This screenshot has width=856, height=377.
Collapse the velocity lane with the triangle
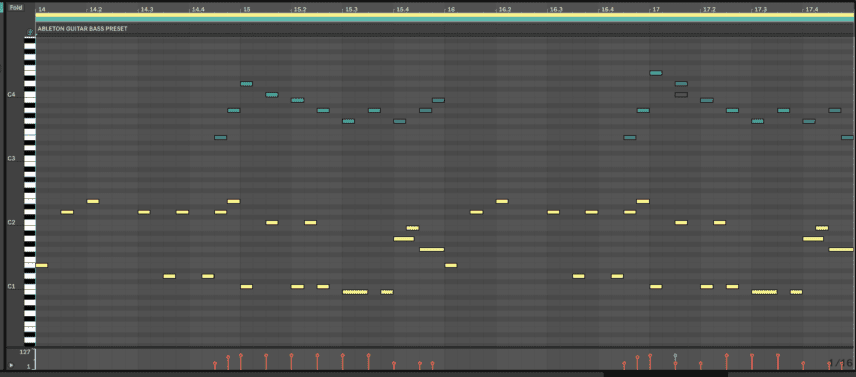point(12,365)
